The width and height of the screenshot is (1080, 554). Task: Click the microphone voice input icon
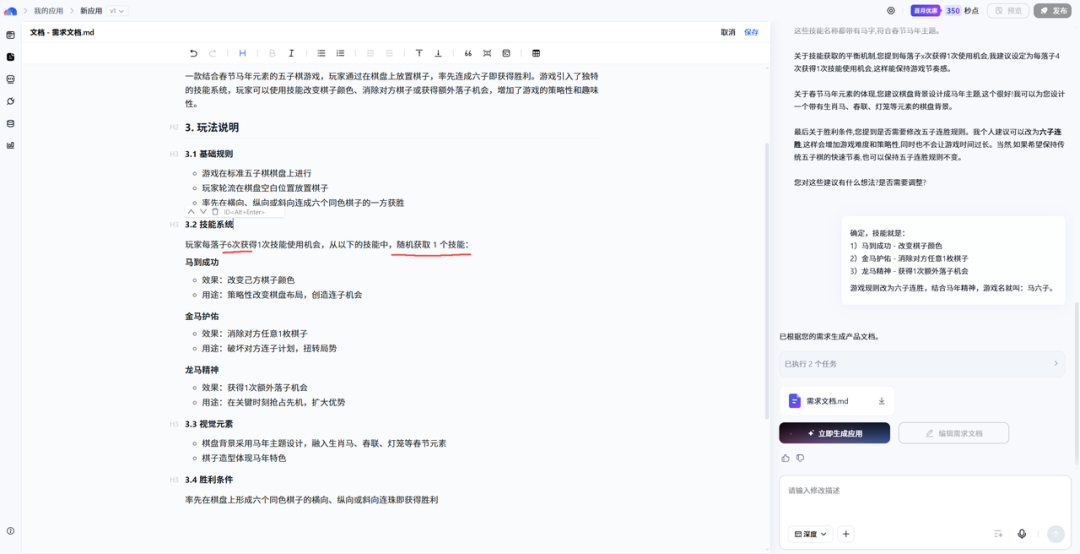(1022, 533)
